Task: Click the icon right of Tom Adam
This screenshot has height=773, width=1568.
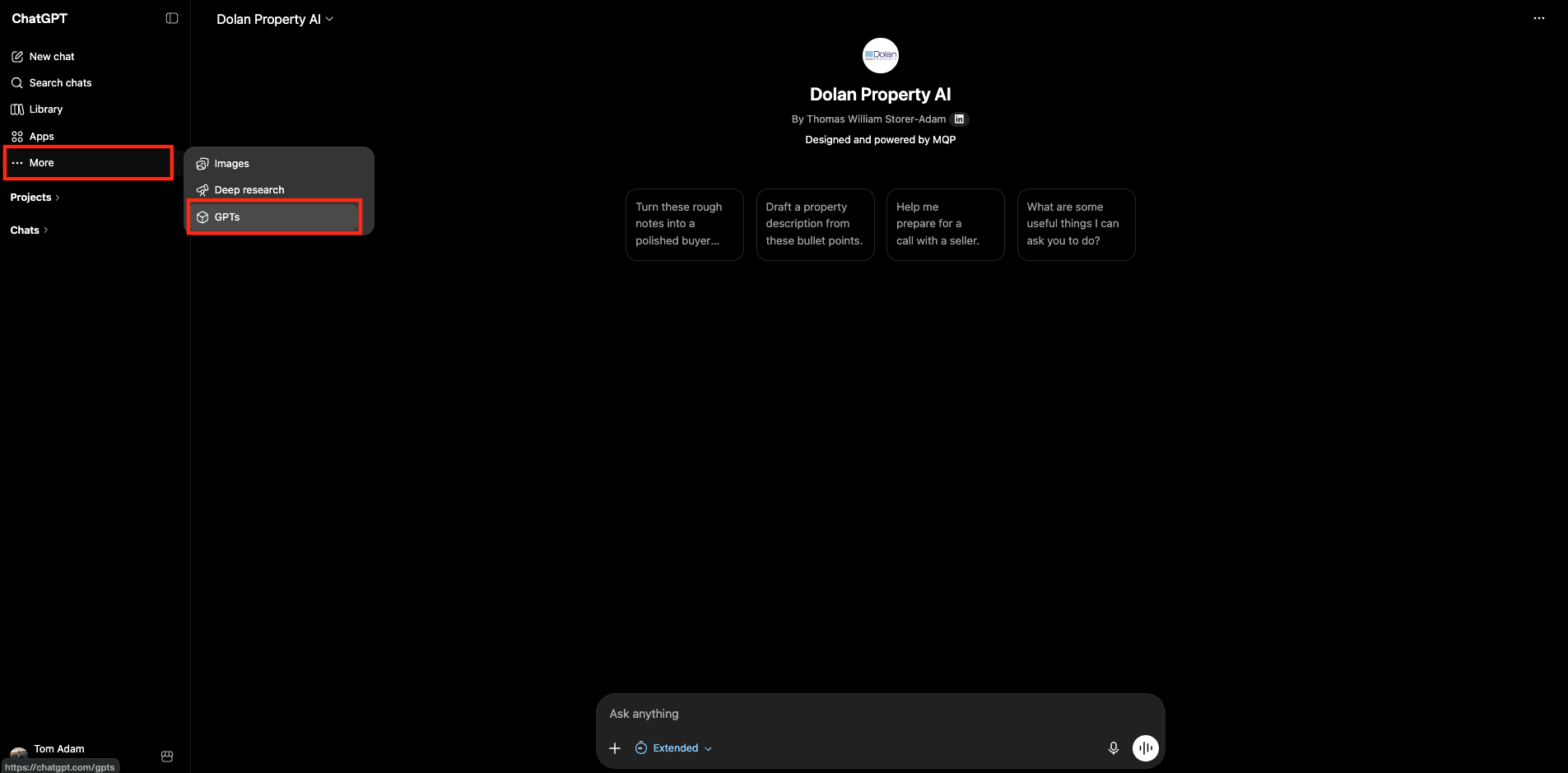Action: (167, 757)
